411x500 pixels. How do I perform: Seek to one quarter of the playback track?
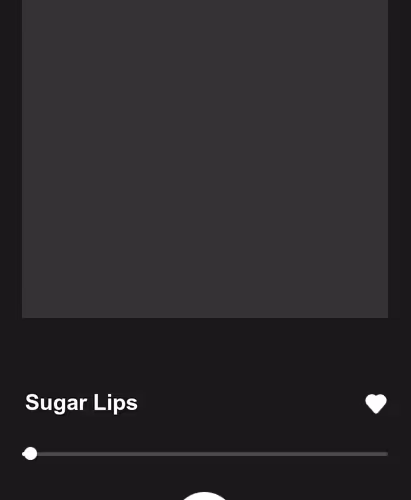pyautogui.click(x=113, y=454)
